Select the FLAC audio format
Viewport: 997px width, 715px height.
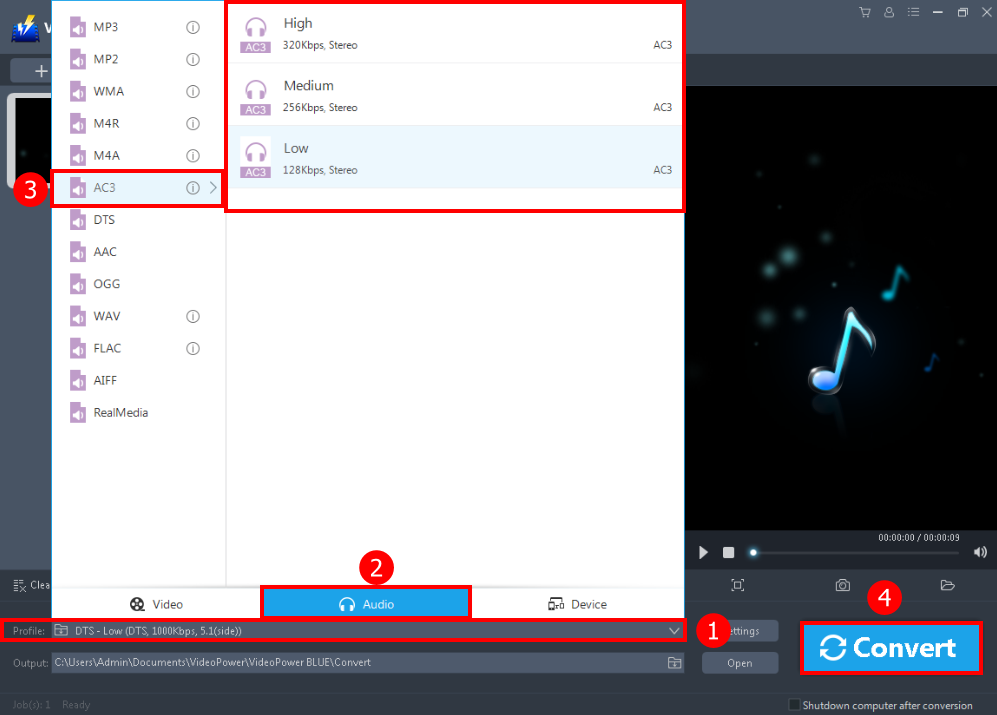pyautogui.click(x=110, y=348)
